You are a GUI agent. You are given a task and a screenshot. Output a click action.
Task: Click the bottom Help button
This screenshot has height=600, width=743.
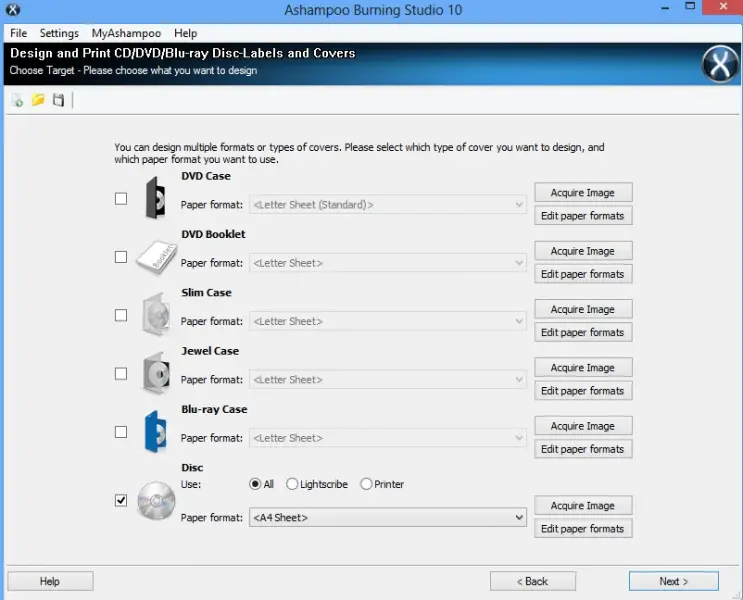[50, 581]
